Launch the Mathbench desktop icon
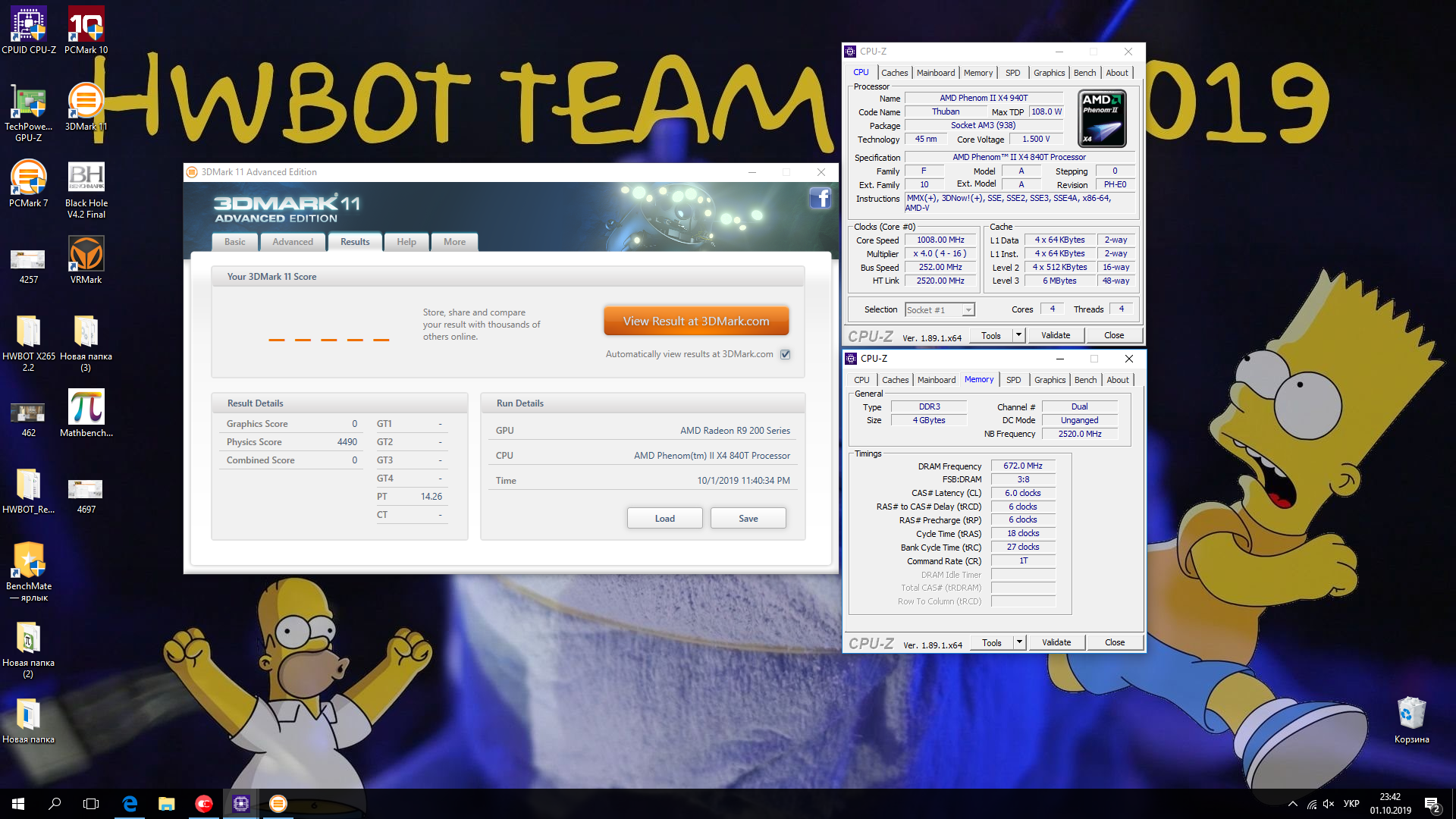 click(86, 413)
